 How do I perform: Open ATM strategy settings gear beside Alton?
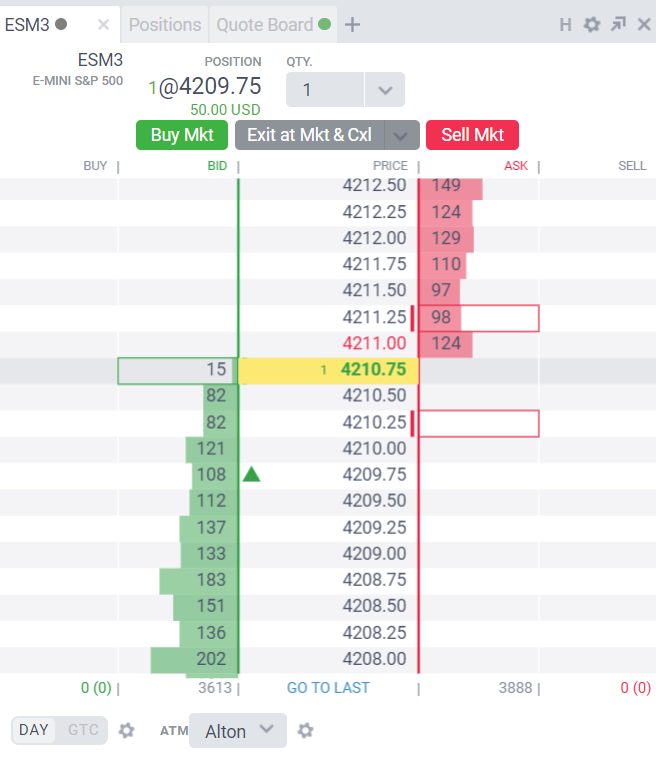click(x=305, y=730)
